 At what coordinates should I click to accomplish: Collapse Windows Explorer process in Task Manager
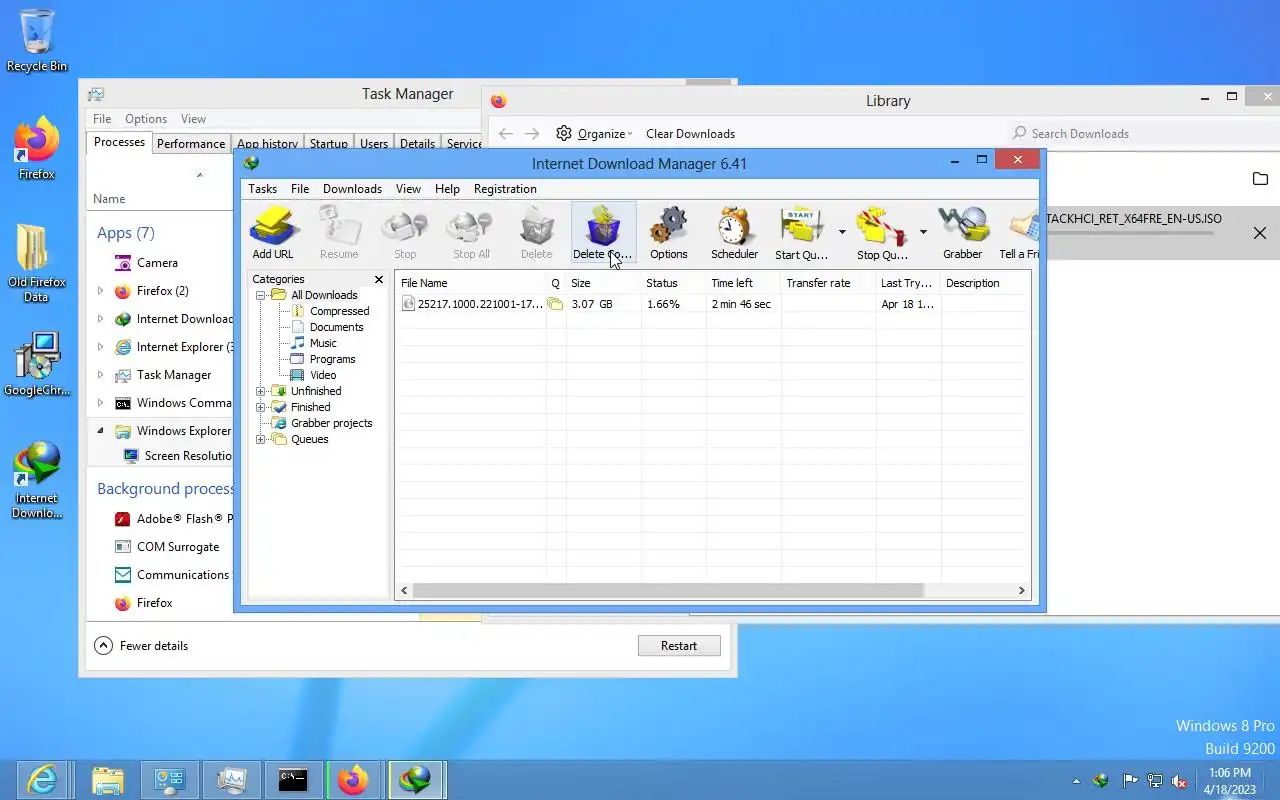pos(100,431)
